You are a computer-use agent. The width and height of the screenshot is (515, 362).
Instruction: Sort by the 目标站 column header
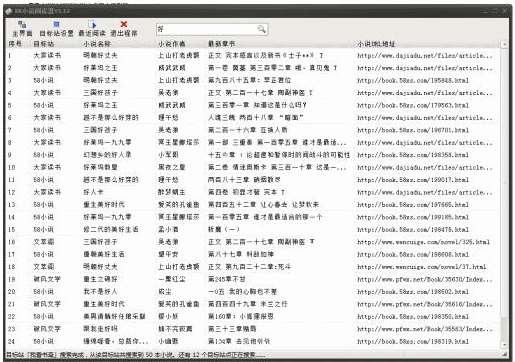coord(44,44)
